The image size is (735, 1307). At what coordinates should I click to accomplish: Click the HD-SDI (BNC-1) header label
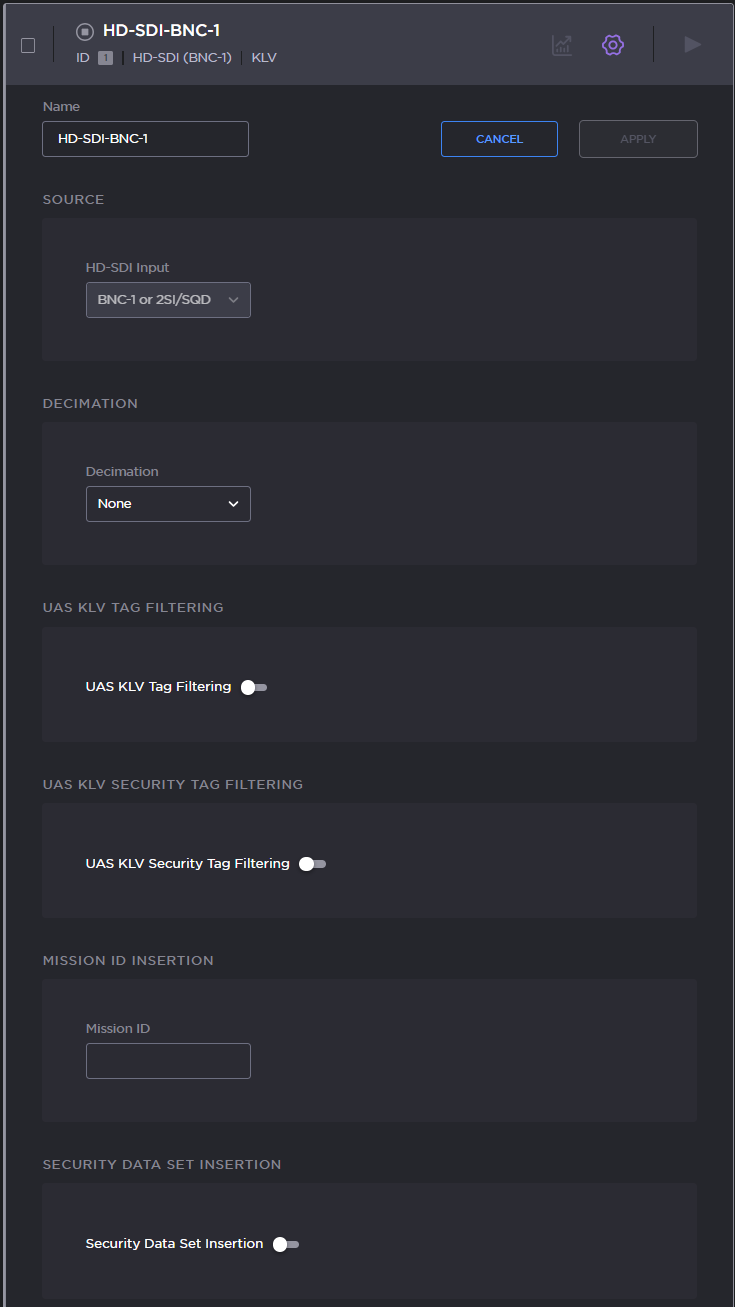(182, 58)
